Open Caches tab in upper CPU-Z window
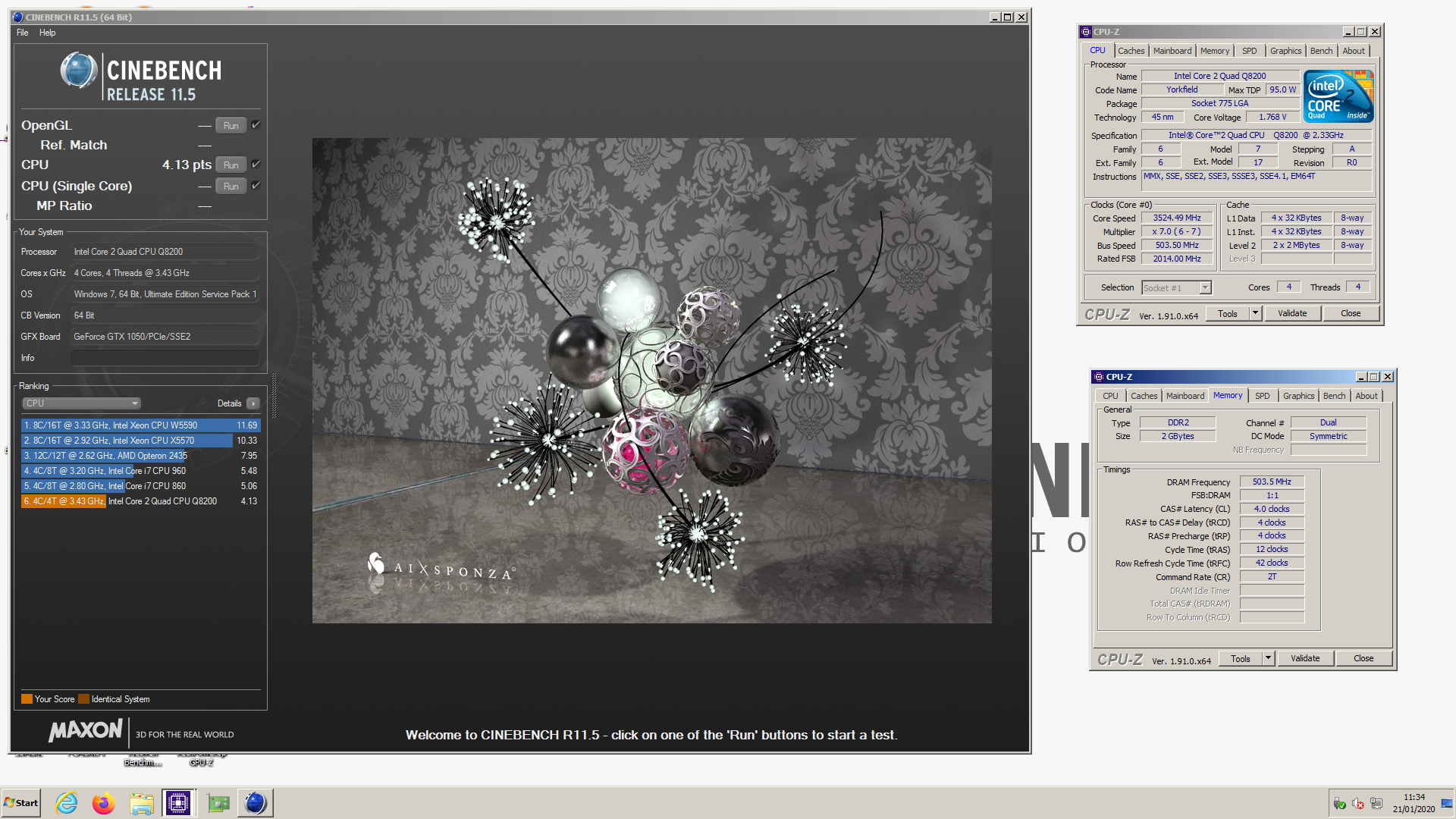This screenshot has width=1456, height=819. [1131, 51]
